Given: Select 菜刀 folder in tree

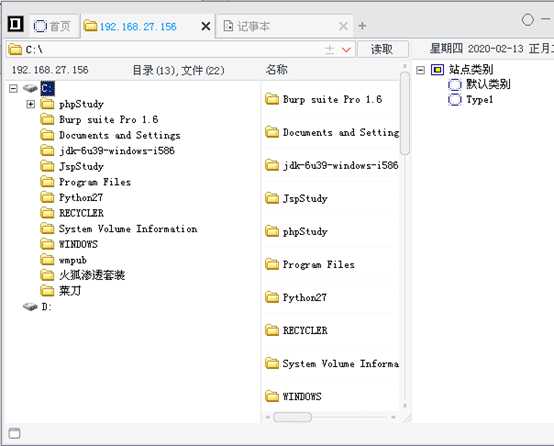Looking at the screenshot, I should pyautogui.click(x=70, y=291).
